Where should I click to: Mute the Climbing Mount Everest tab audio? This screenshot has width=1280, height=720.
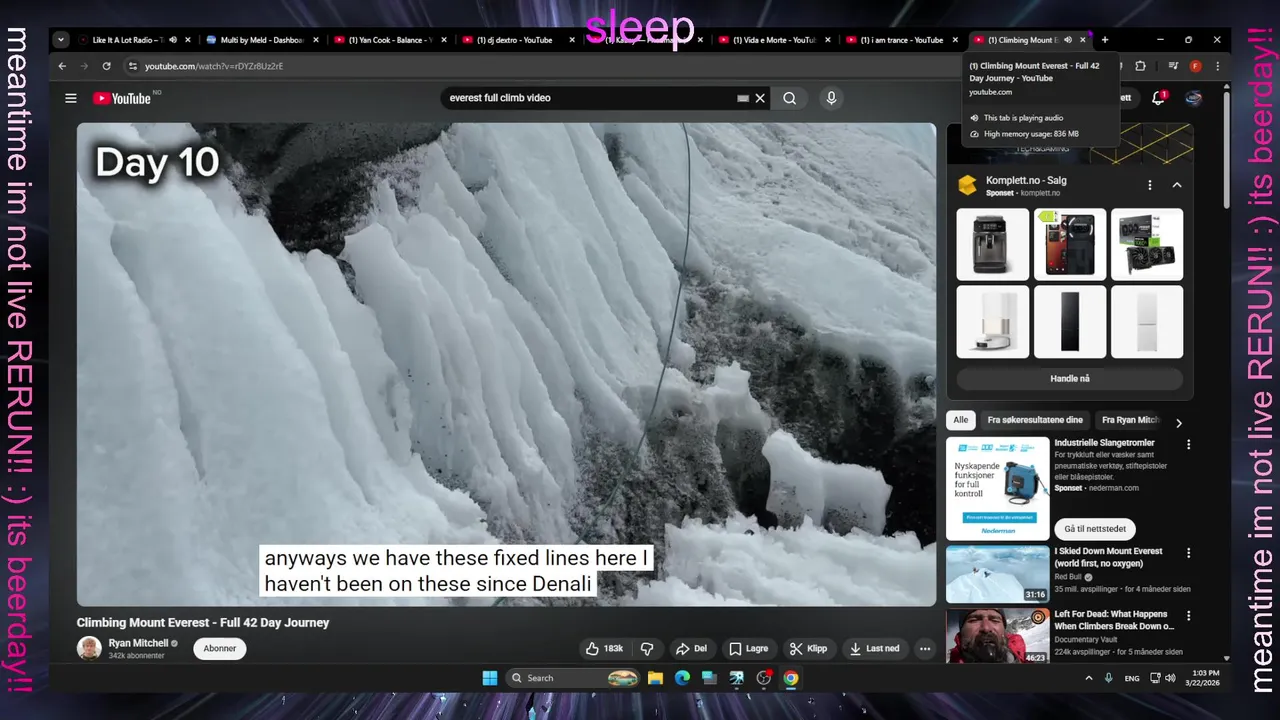[1067, 40]
